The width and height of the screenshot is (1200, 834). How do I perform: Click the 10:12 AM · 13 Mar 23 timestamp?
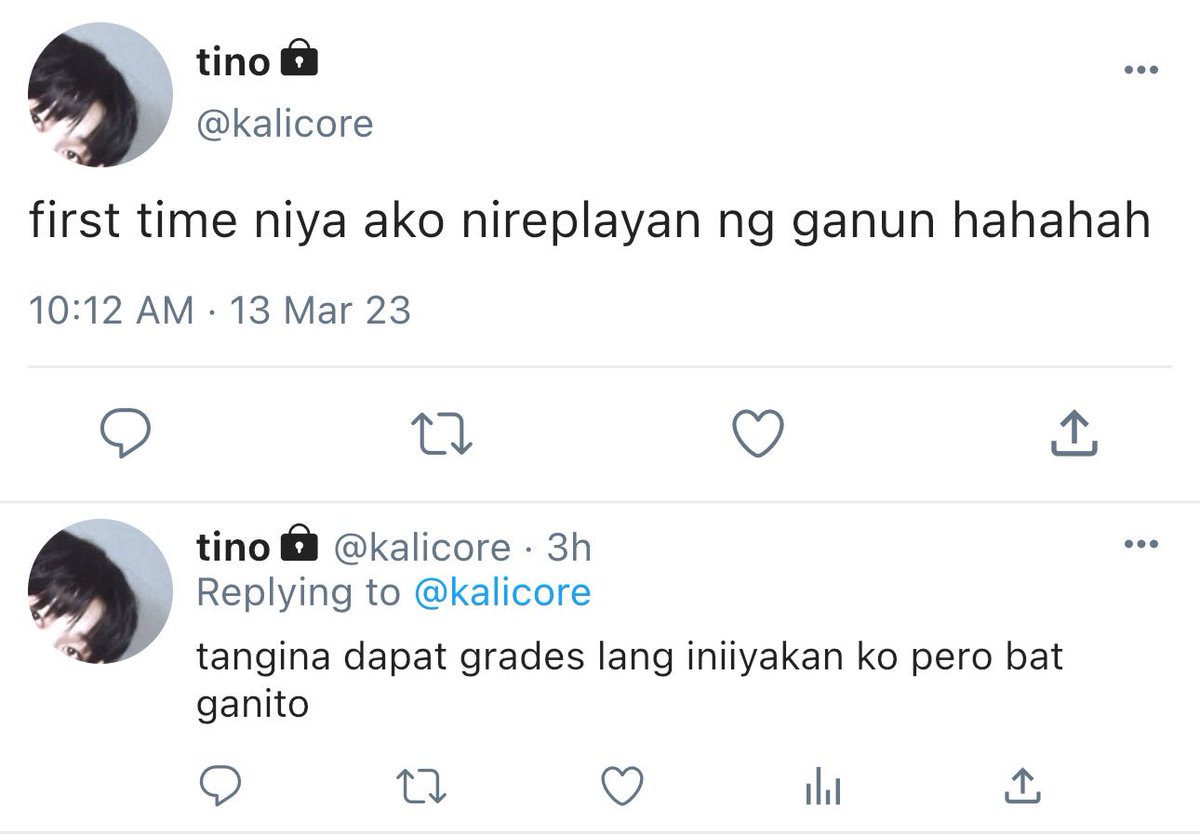[220, 310]
